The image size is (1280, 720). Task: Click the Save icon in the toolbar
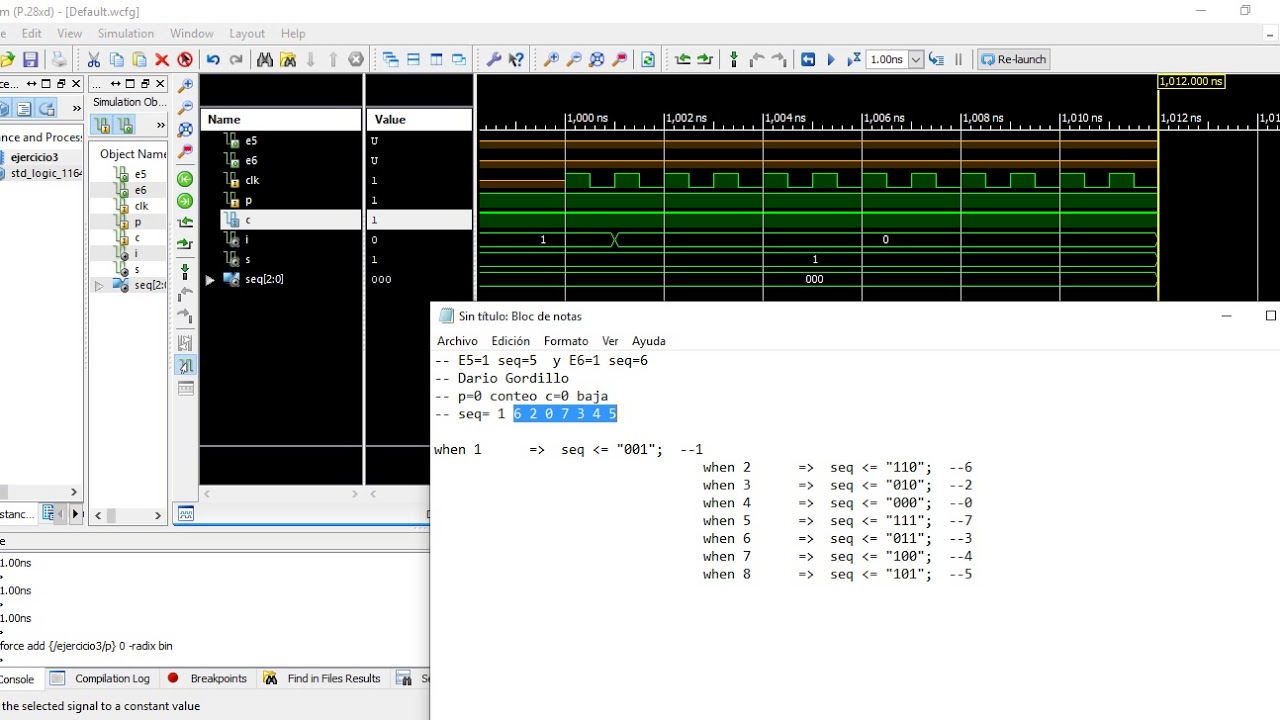(x=30, y=60)
